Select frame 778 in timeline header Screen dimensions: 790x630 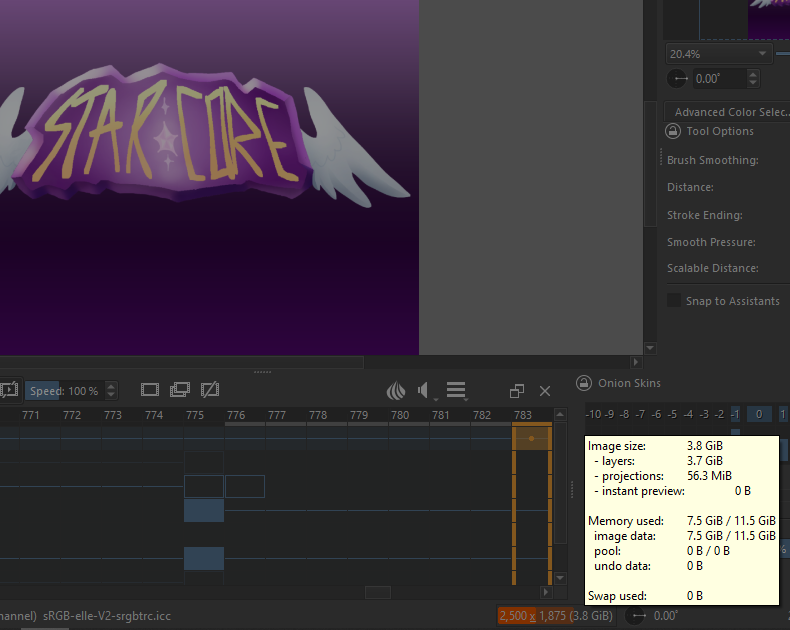pos(318,415)
